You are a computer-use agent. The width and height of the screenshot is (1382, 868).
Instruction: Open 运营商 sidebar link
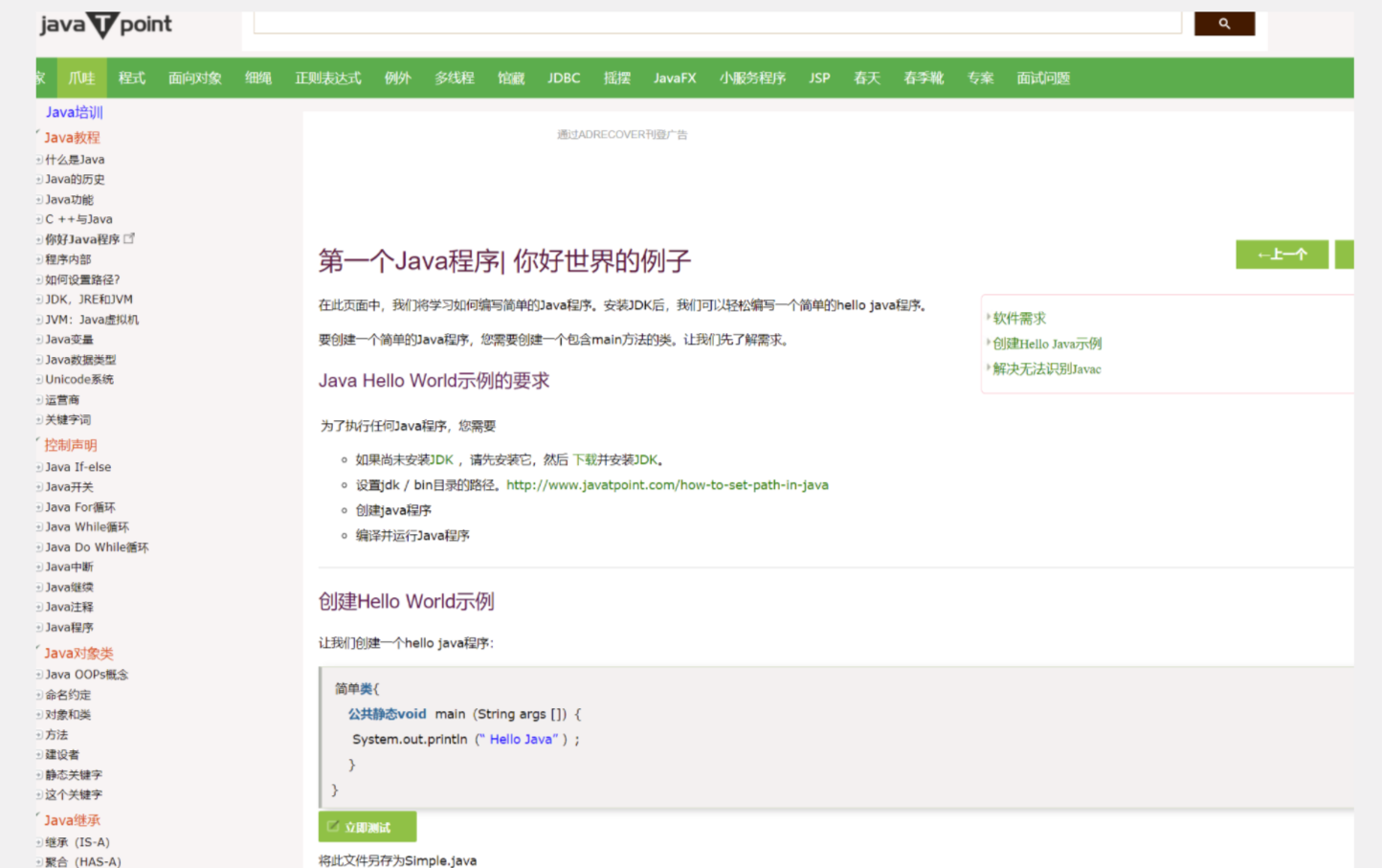62,400
